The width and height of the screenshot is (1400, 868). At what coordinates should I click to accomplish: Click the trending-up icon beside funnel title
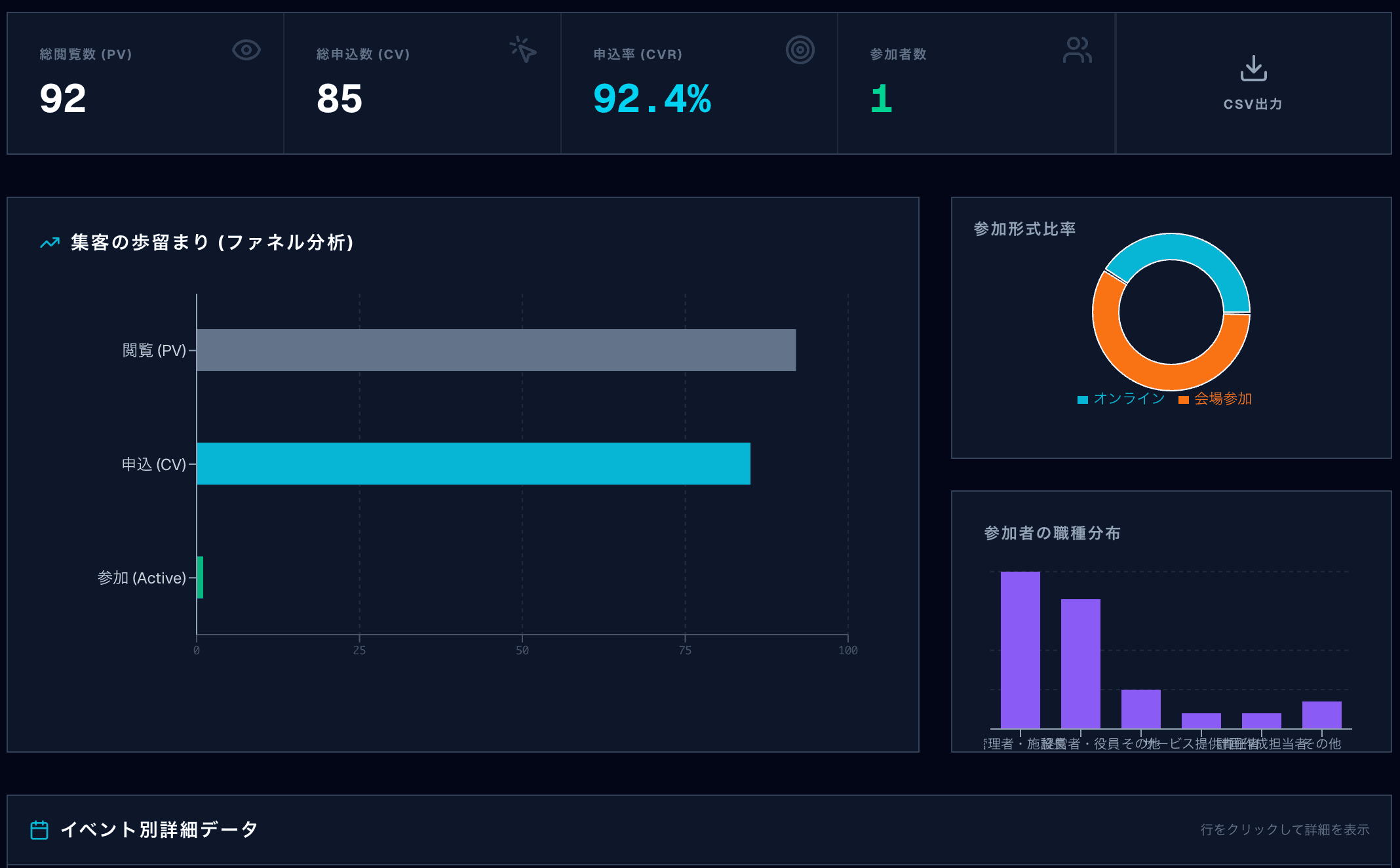pyautogui.click(x=50, y=243)
